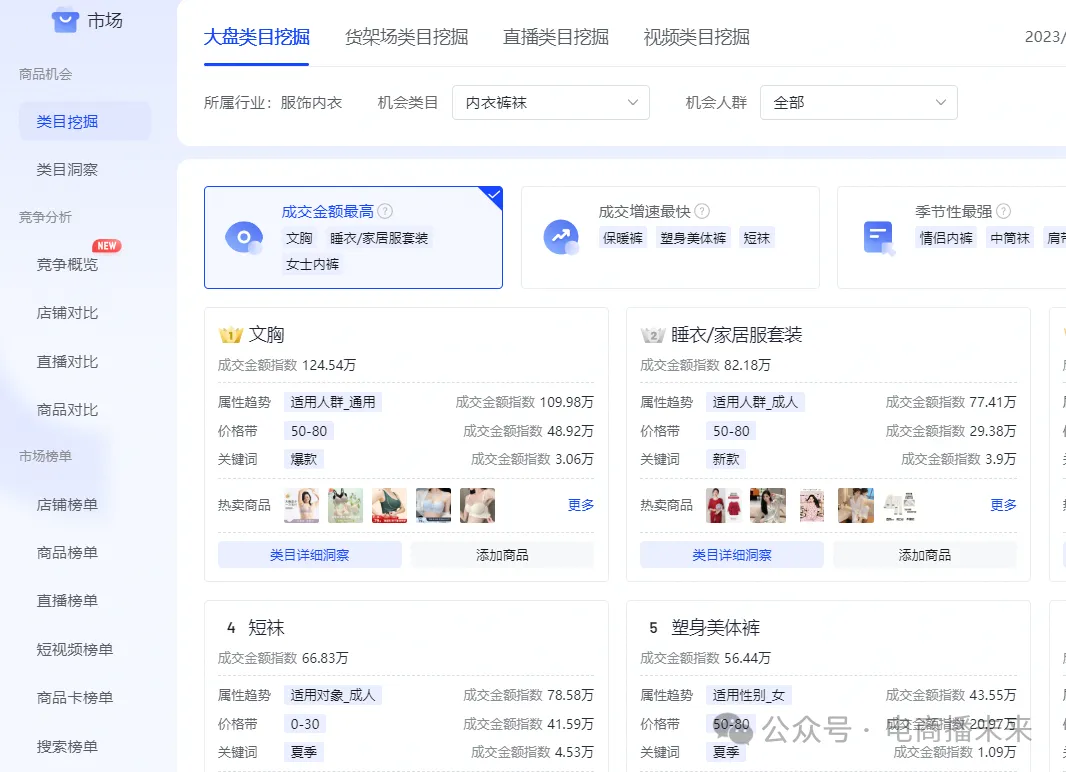The width and height of the screenshot is (1066, 772).
Task: Click the eye icon in 成交金额最高 card
Action: [x=243, y=238]
